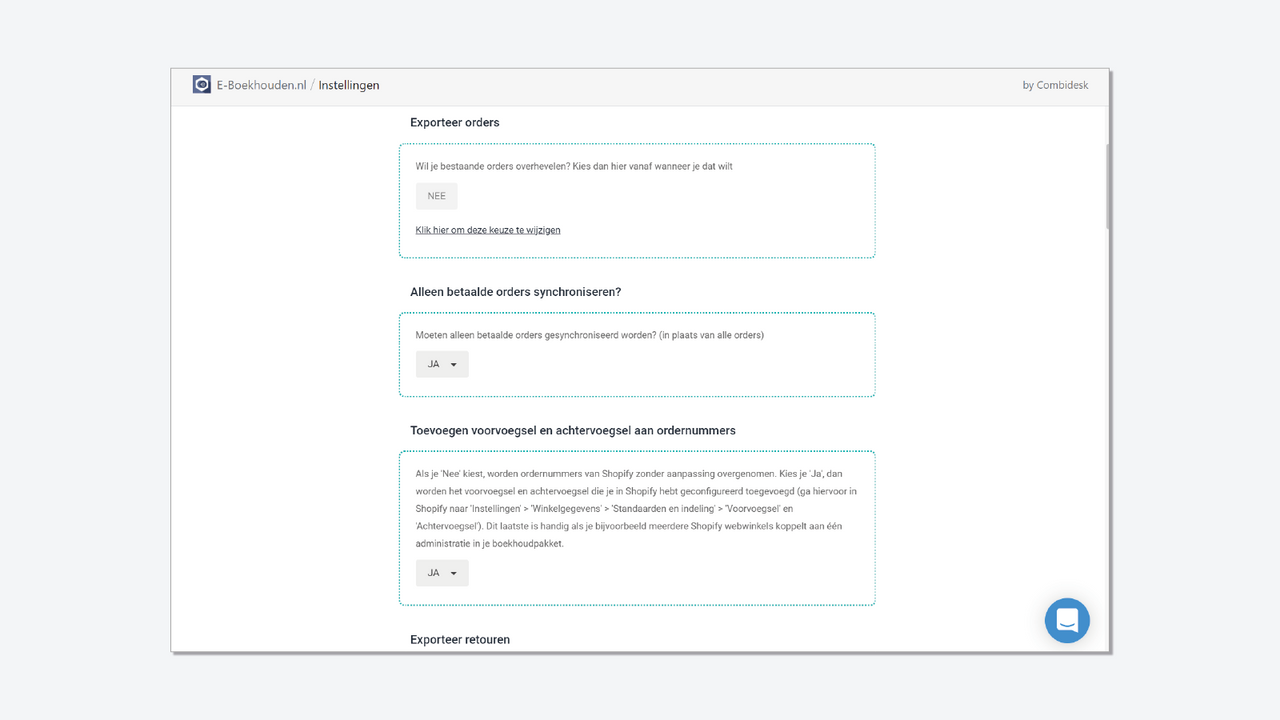The image size is (1280, 720).
Task: Click the 'Alleen betaalde orders synchroniseren?' heading
Action: click(x=514, y=292)
